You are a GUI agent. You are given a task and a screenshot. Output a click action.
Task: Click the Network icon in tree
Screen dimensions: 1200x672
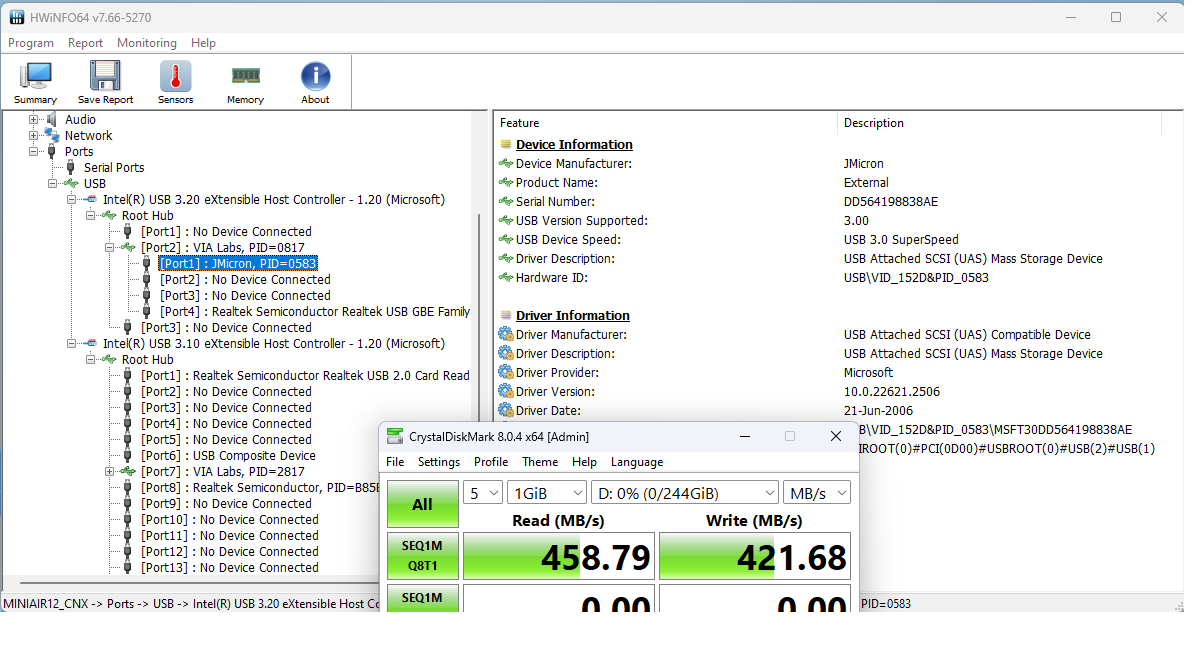(52, 136)
